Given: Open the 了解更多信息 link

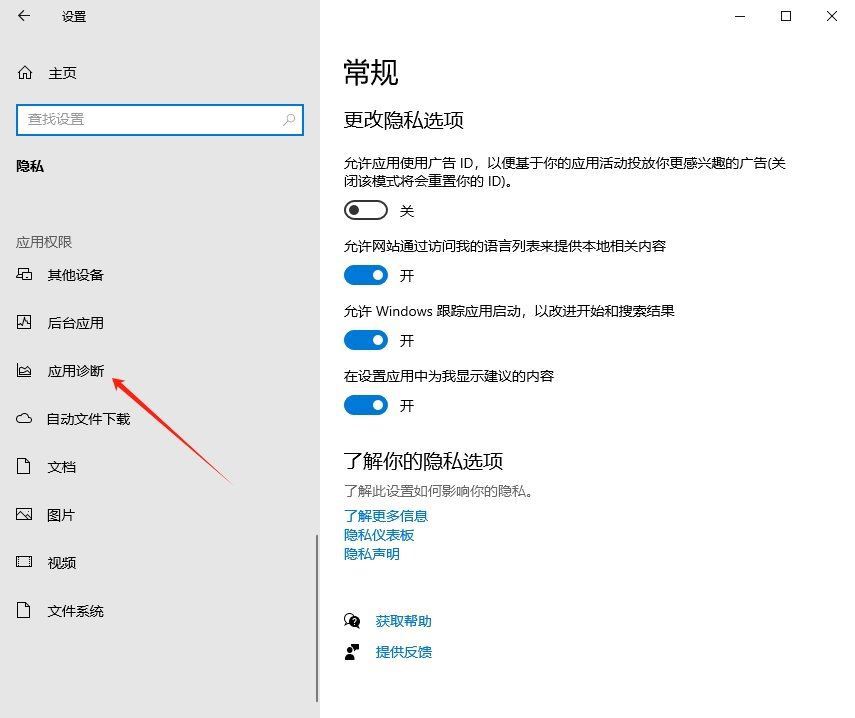Looking at the screenshot, I should 386,516.
